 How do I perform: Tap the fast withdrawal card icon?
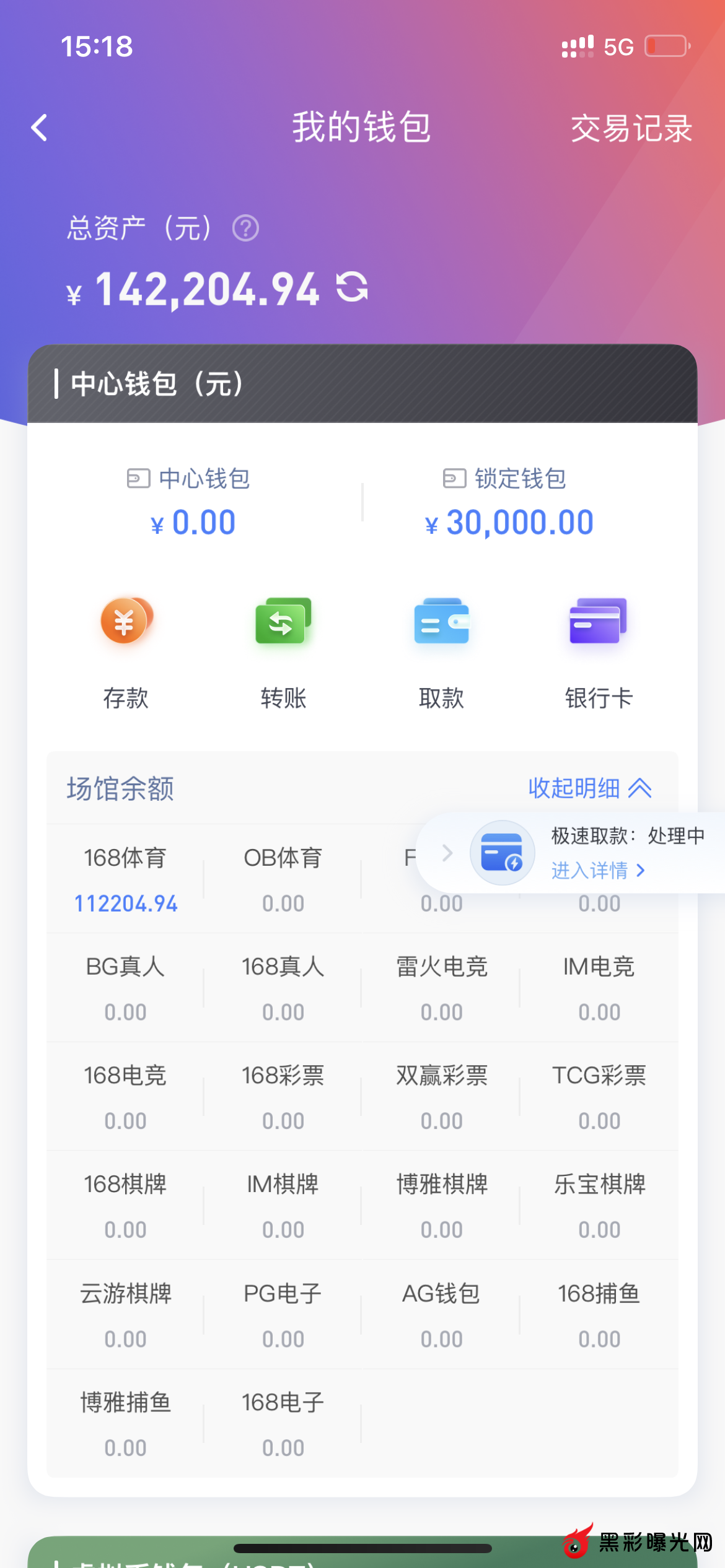pyautogui.click(x=502, y=853)
